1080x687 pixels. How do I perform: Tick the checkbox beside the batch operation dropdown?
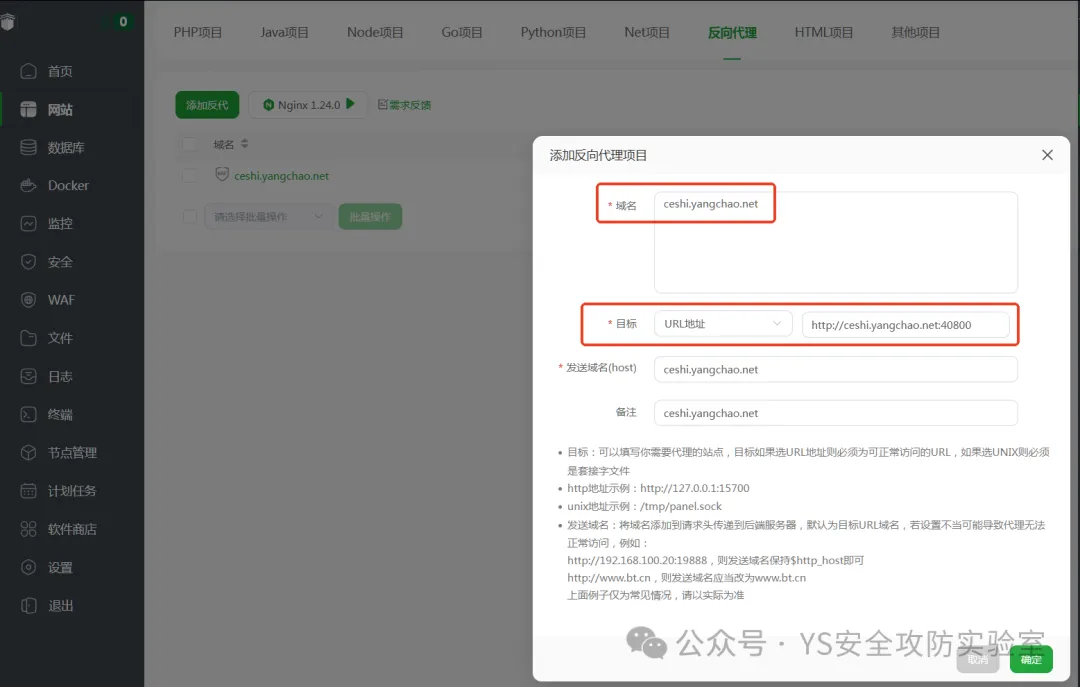coord(189,216)
